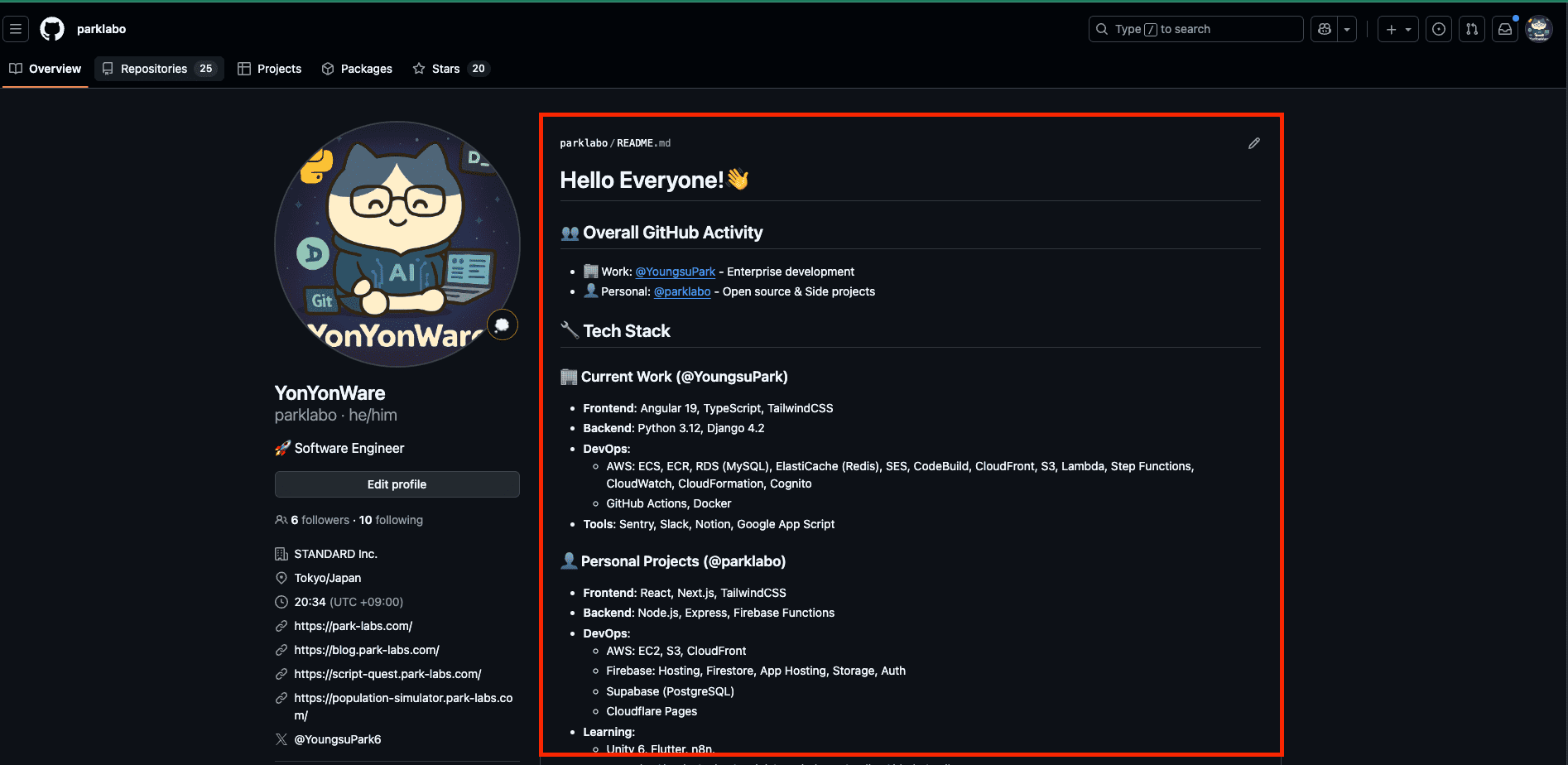Expand the Copilot options dropdown arrow
1568x765 pixels.
click(1347, 28)
